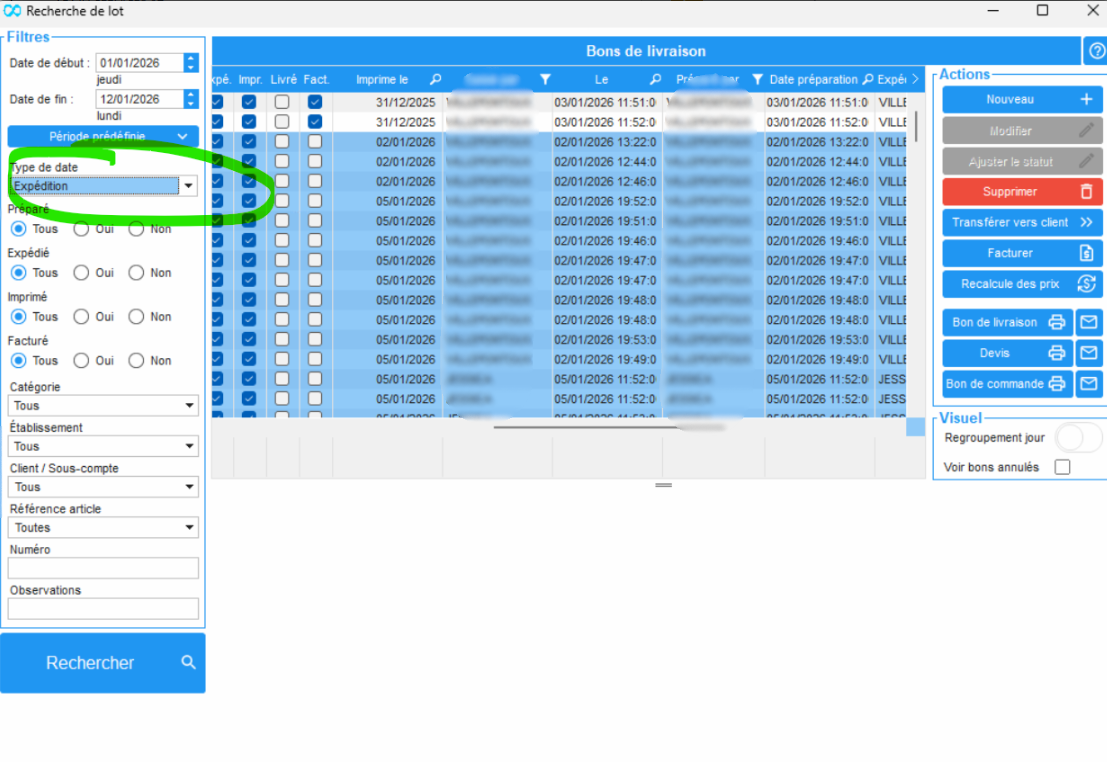
Task: Click search icon in Date préparation column
Action: point(868,80)
